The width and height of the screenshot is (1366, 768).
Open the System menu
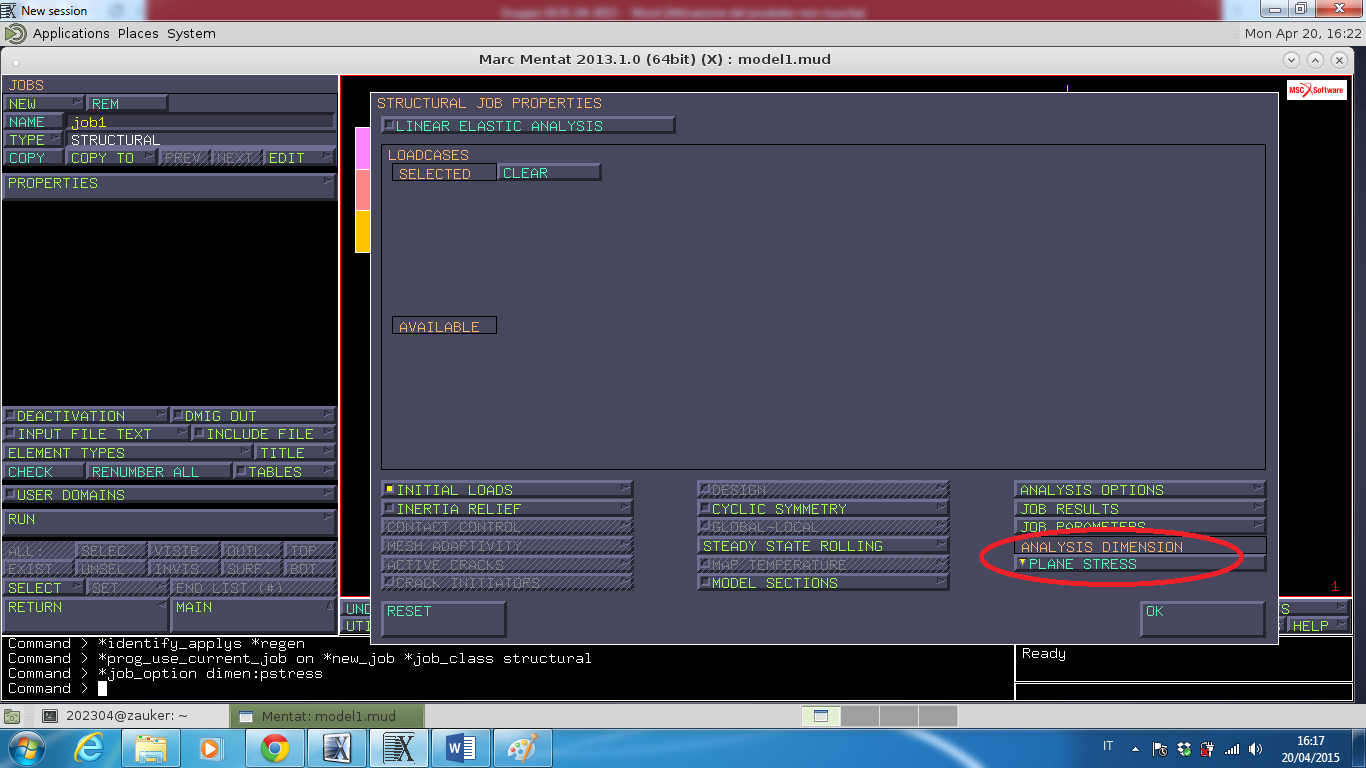tap(191, 33)
